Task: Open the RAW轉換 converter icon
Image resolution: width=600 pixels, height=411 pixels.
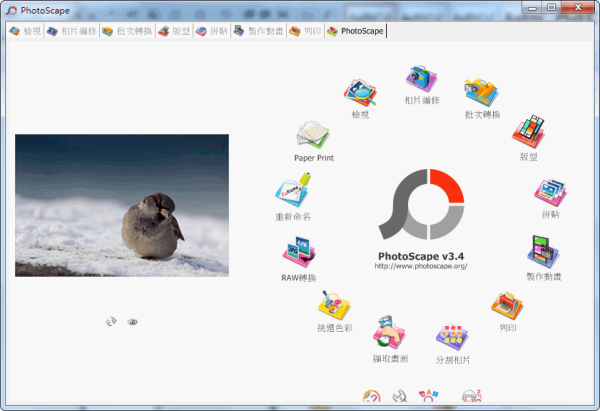Action: (x=299, y=253)
